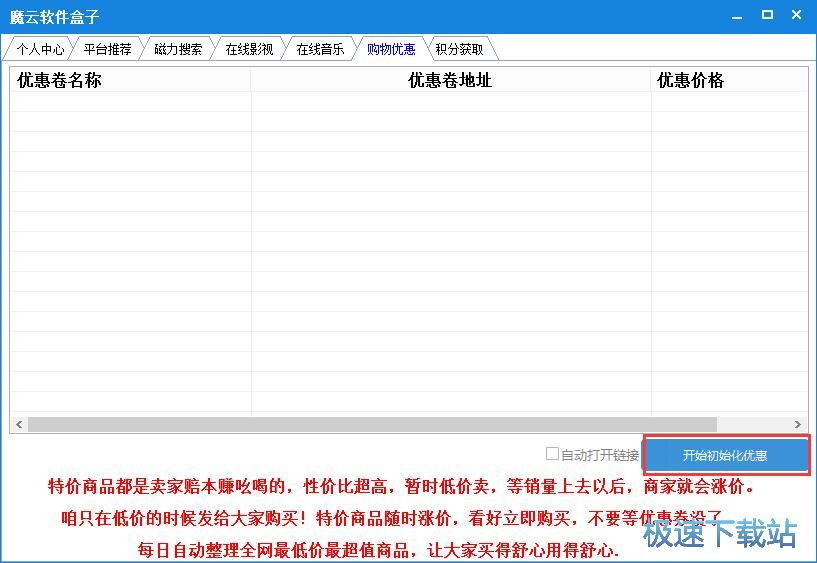The height and width of the screenshot is (563, 817).
Task: Click the 优惠价格 column header
Action: point(728,80)
